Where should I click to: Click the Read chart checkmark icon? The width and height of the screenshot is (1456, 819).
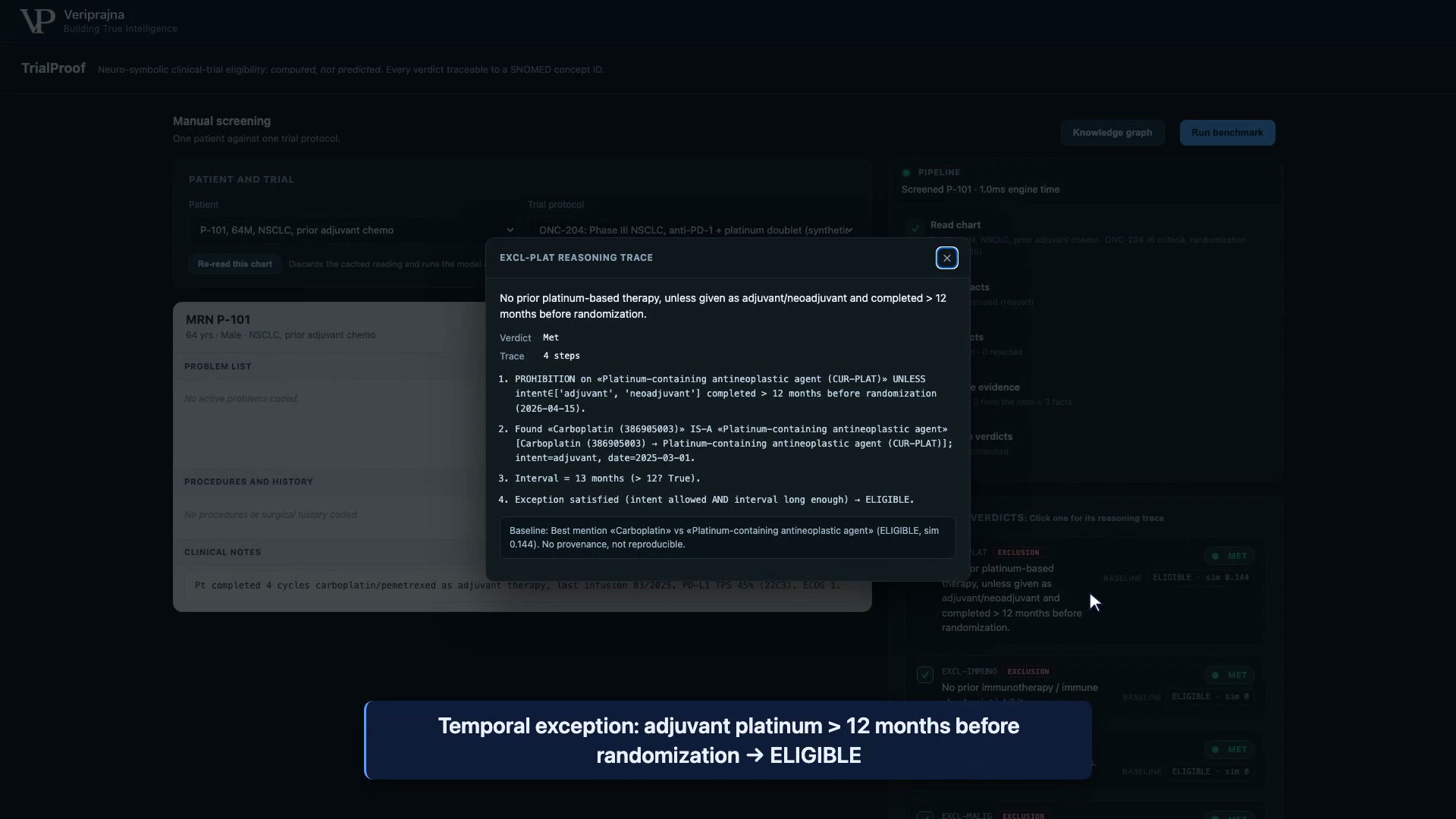915,227
